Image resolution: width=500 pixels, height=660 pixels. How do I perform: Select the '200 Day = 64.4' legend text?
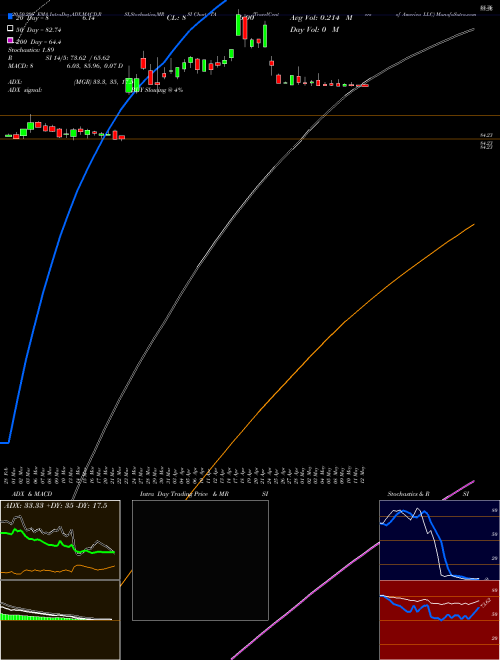38,42
